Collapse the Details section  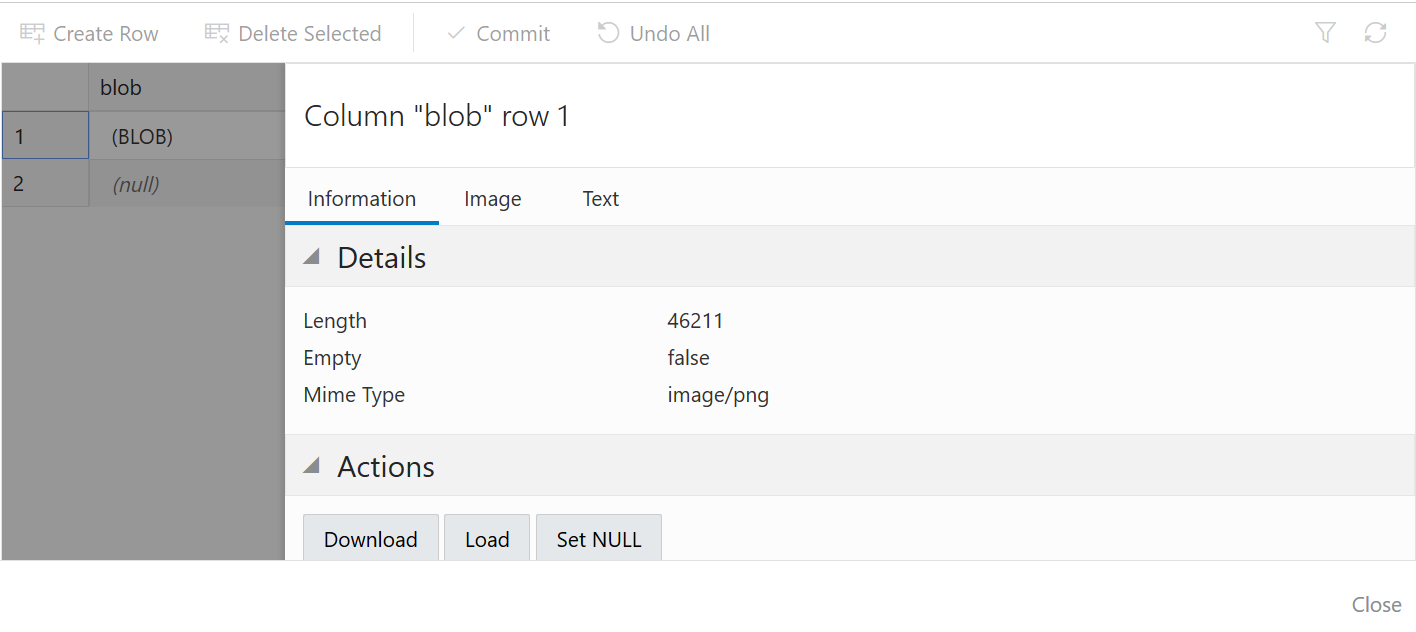(311, 256)
